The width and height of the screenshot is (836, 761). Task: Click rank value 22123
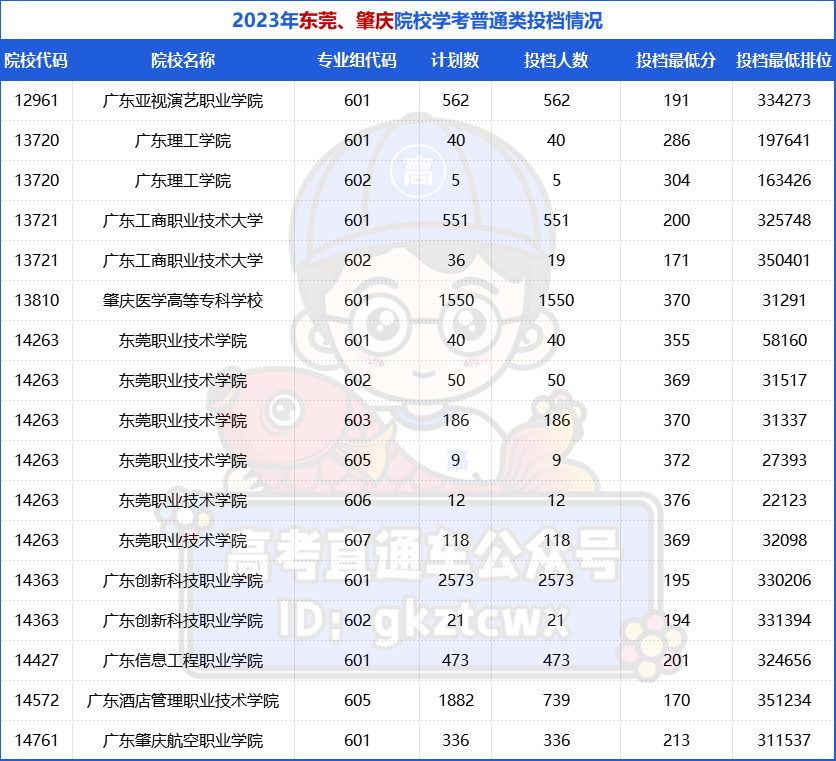click(x=784, y=500)
